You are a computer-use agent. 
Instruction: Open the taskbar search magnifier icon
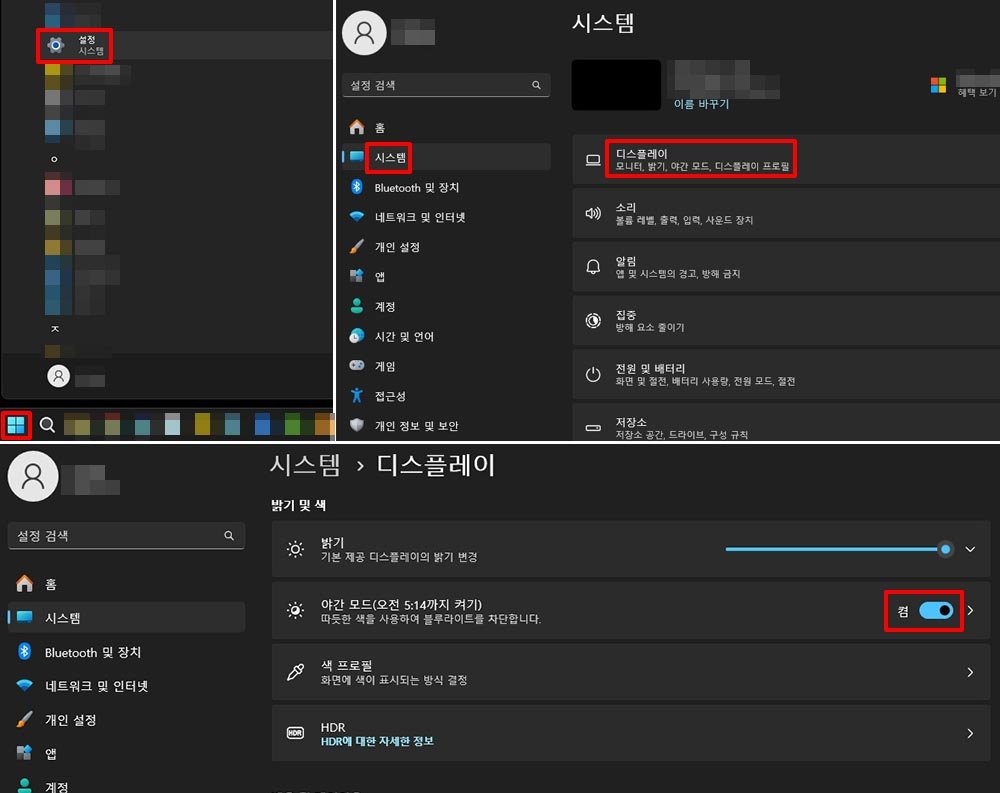tap(47, 425)
